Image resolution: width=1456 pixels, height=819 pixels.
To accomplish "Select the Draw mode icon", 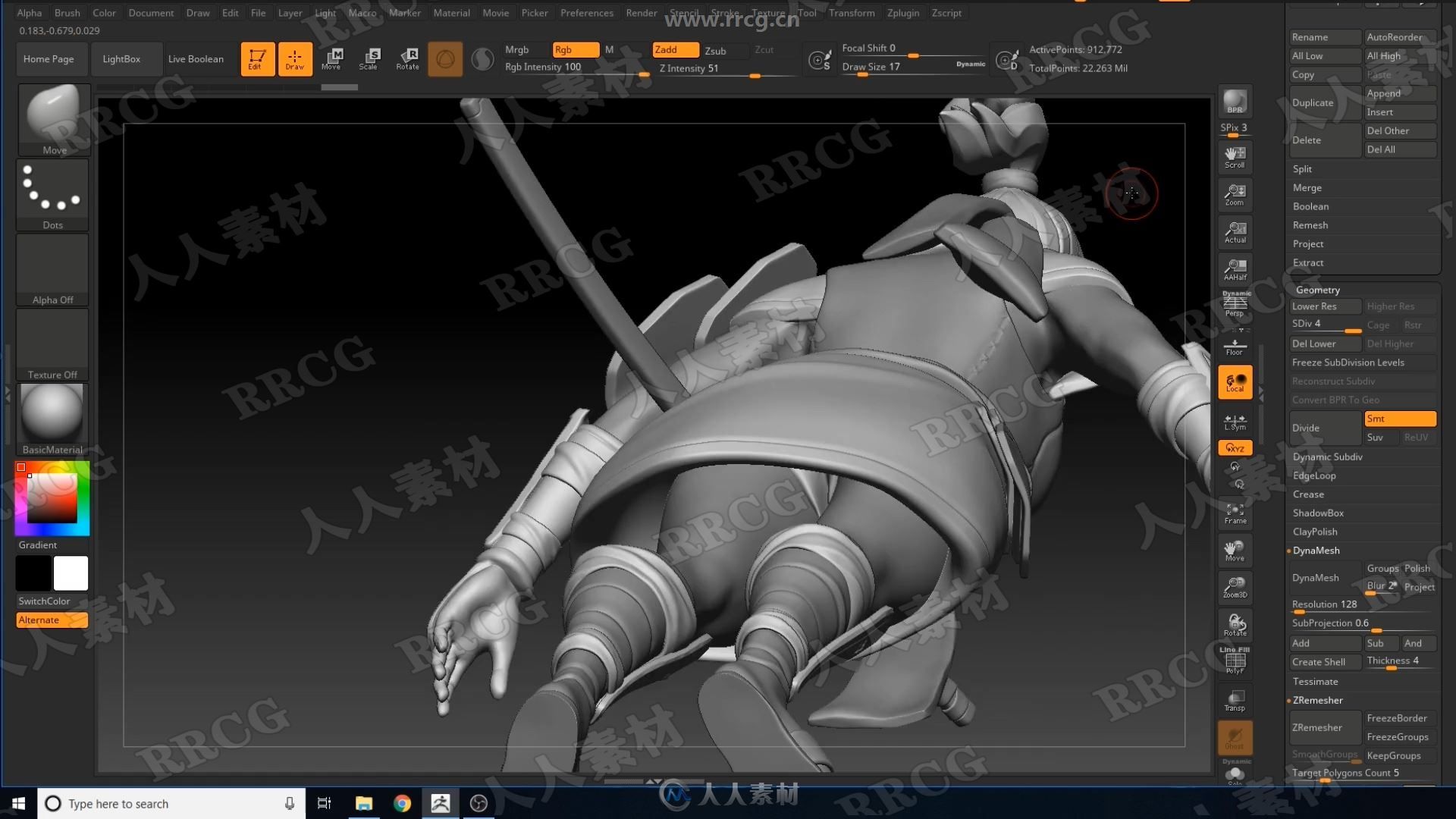I will tap(295, 58).
